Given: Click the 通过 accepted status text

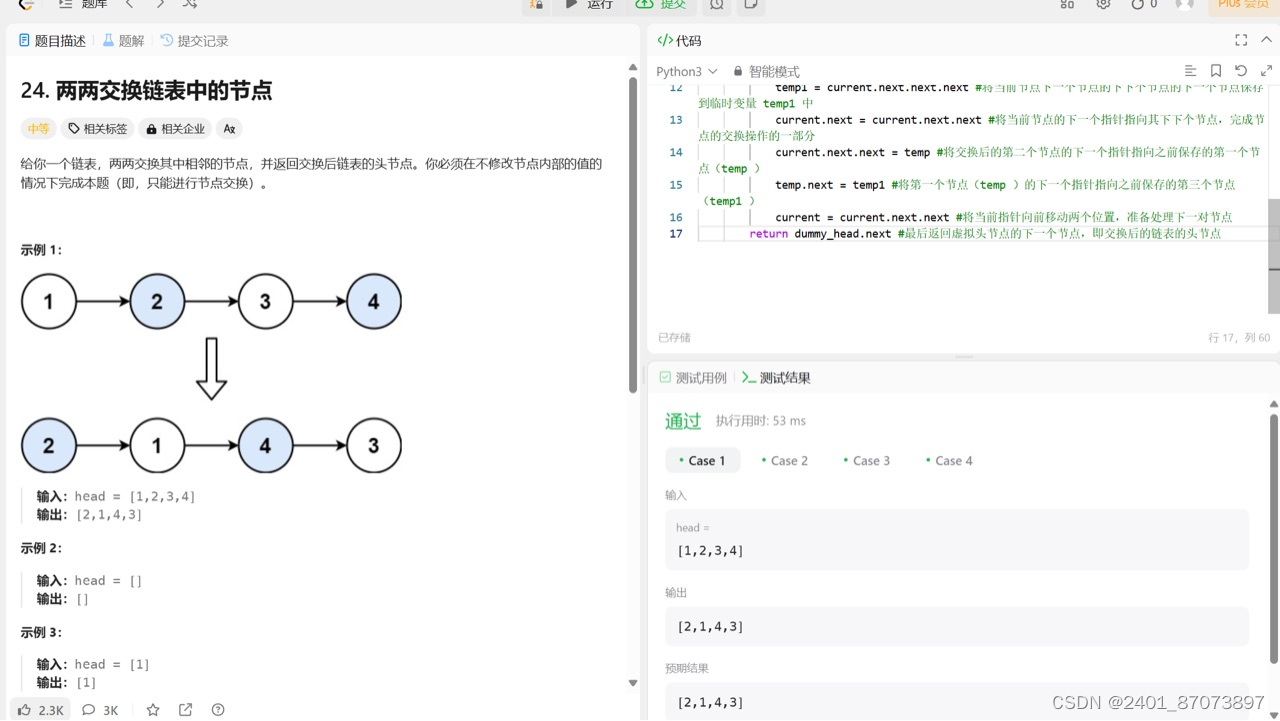Looking at the screenshot, I should pyautogui.click(x=683, y=421).
